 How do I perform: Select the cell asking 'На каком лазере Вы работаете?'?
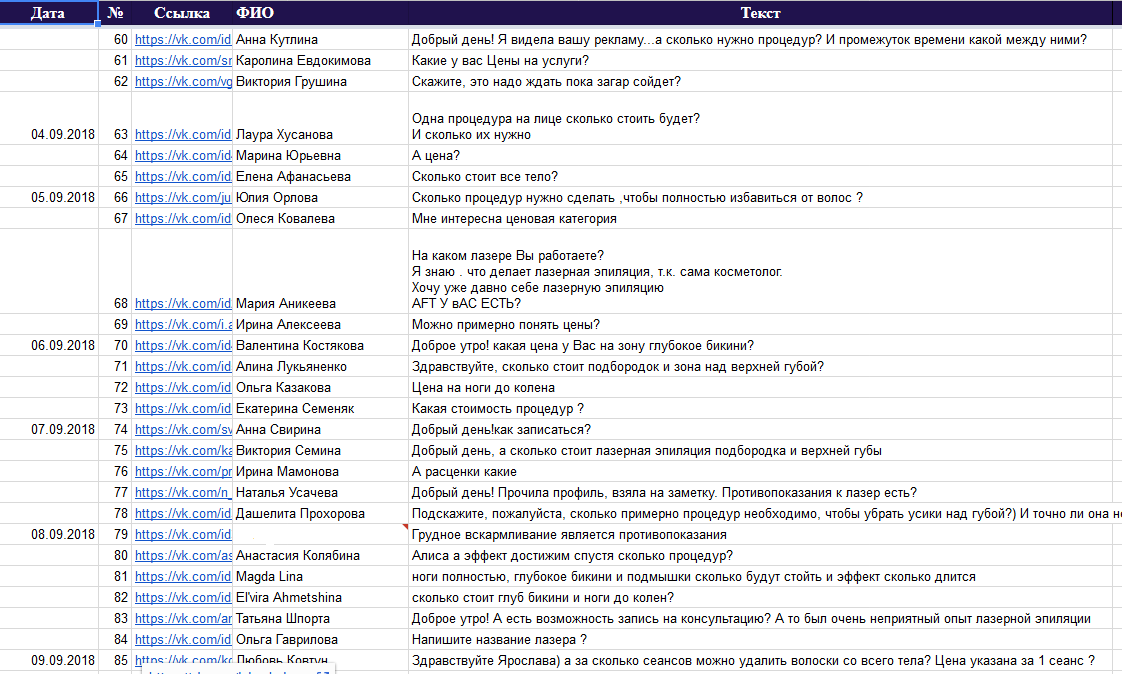[761, 271]
